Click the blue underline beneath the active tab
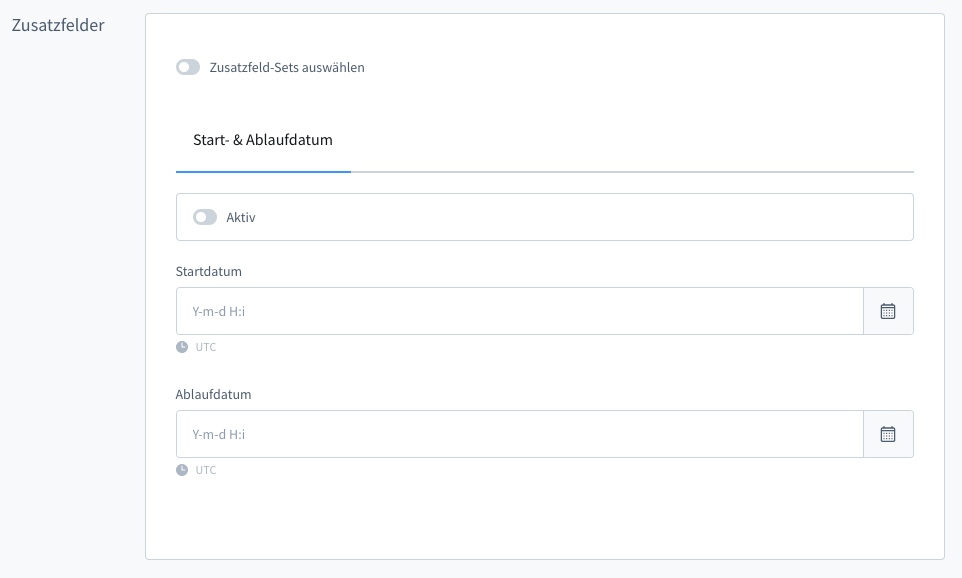 point(263,172)
